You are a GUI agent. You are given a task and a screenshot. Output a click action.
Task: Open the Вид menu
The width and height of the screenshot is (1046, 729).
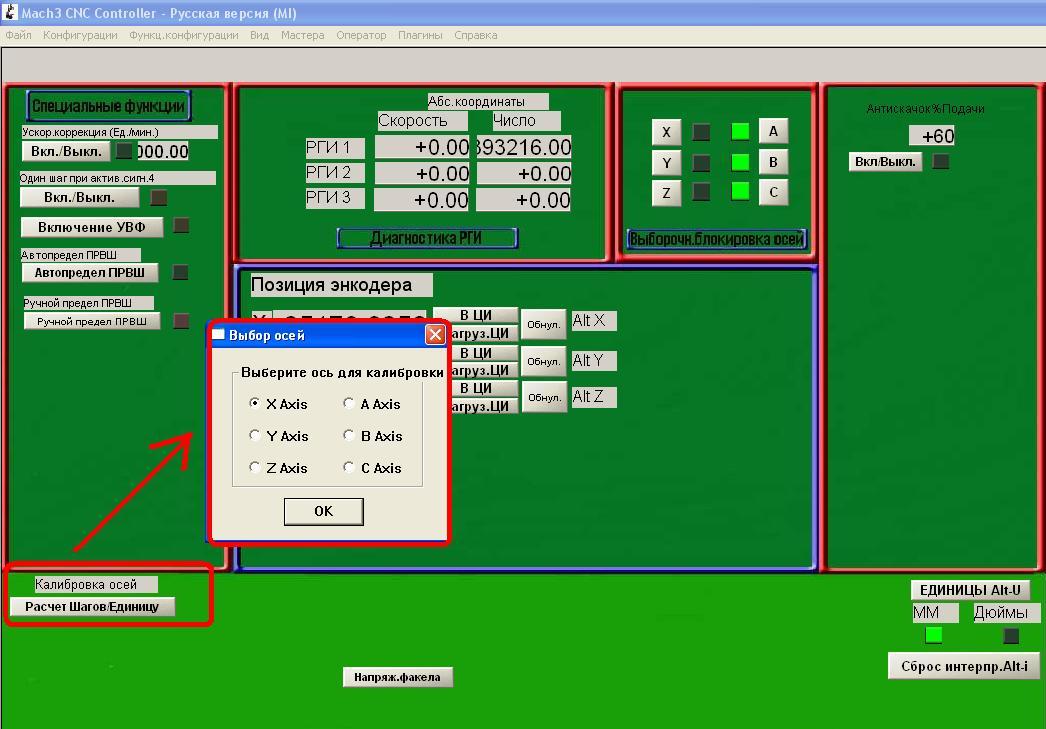click(259, 35)
